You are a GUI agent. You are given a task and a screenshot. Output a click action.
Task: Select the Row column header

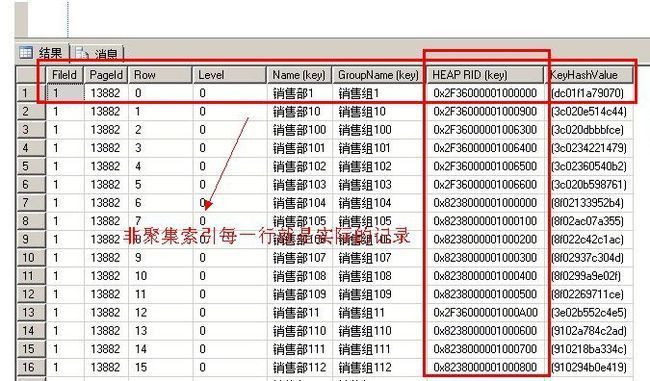[160, 75]
